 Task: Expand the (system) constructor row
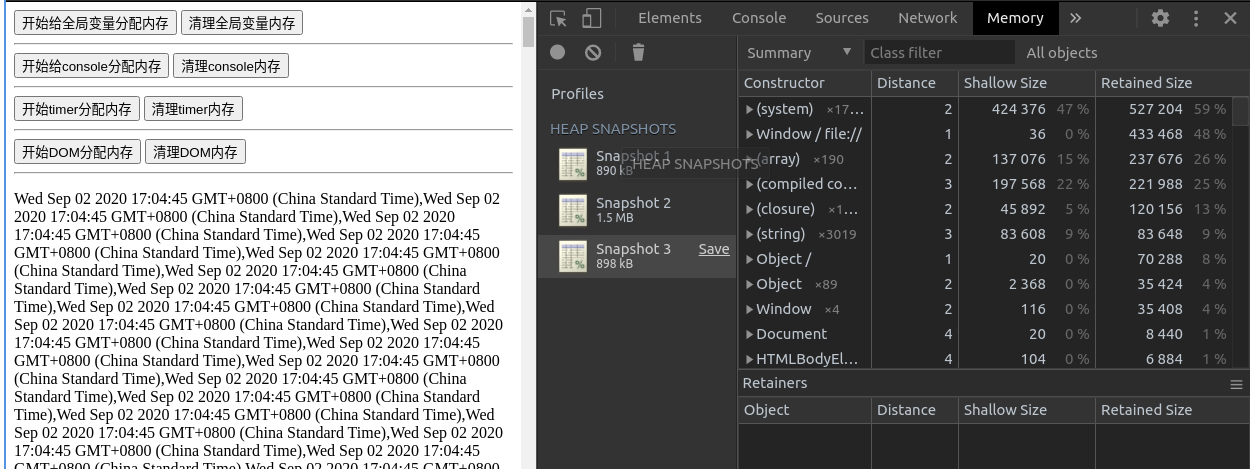[750, 109]
